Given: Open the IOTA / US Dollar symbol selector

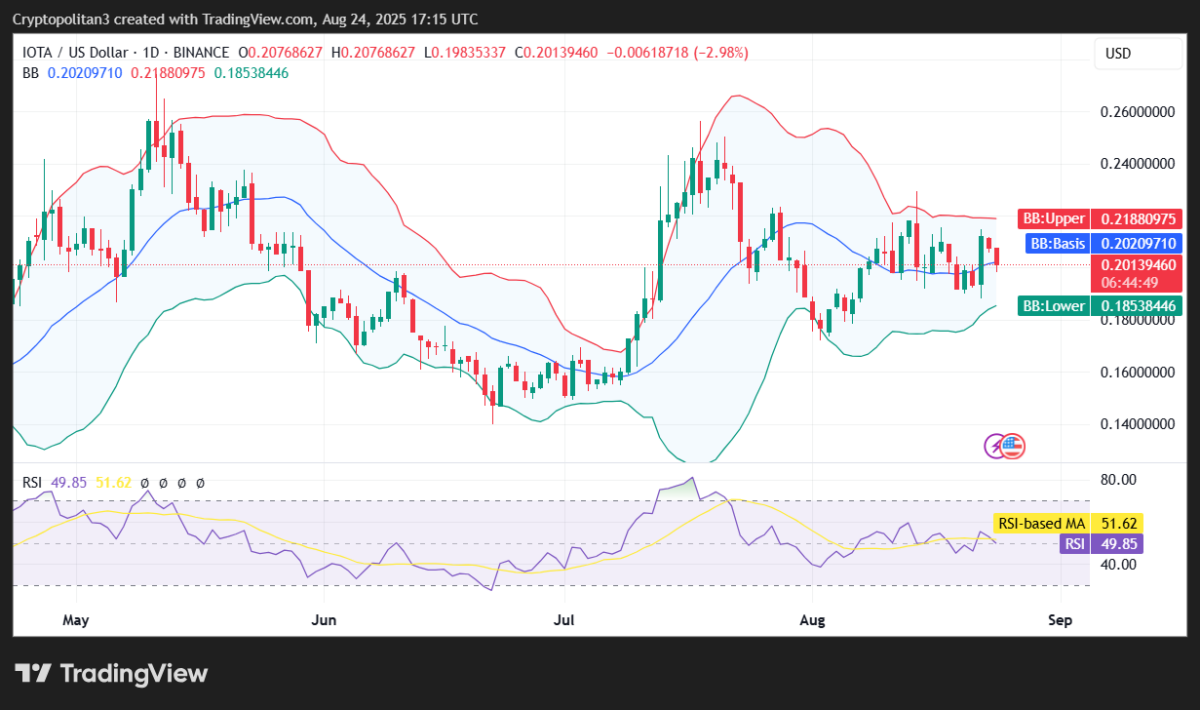Looking at the screenshot, I should (x=75, y=52).
